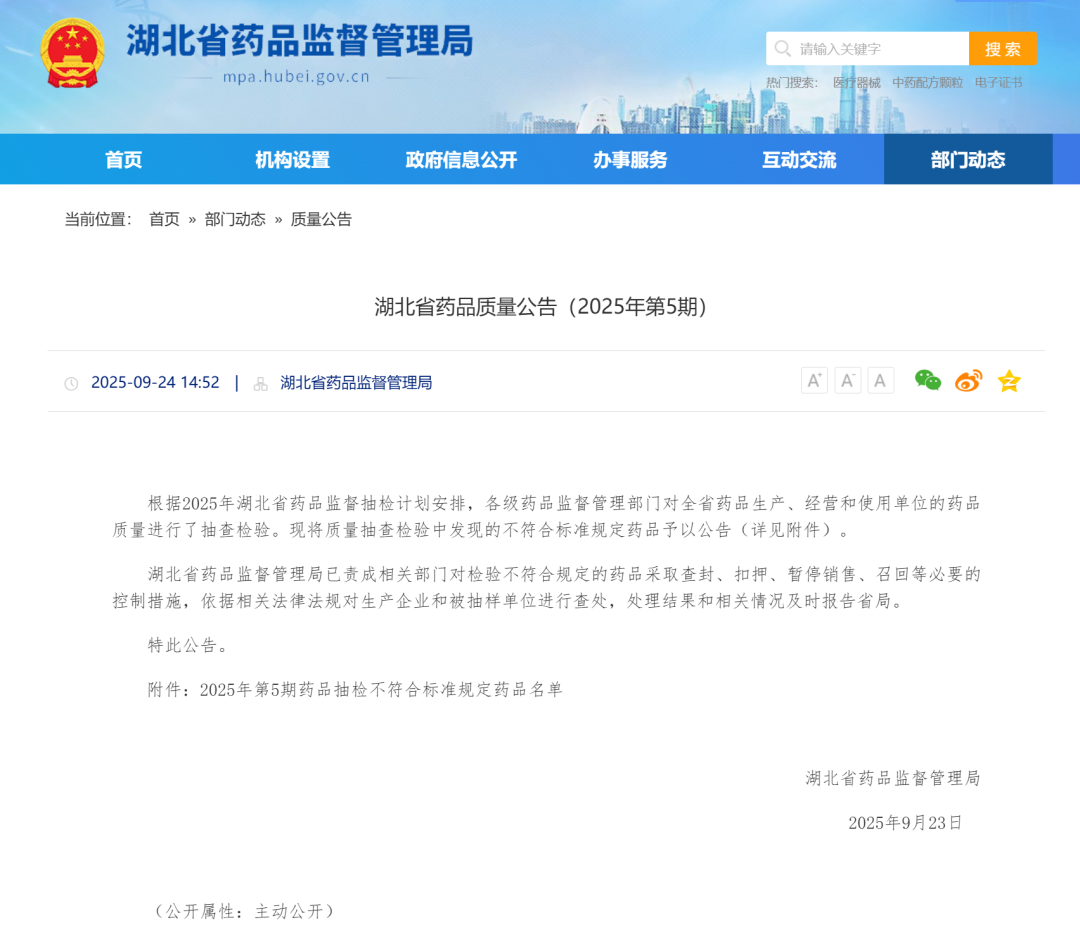Select 办事服务 in navigation bar
Image resolution: width=1080 pixels, height=939 pixels.
[630, 160]
